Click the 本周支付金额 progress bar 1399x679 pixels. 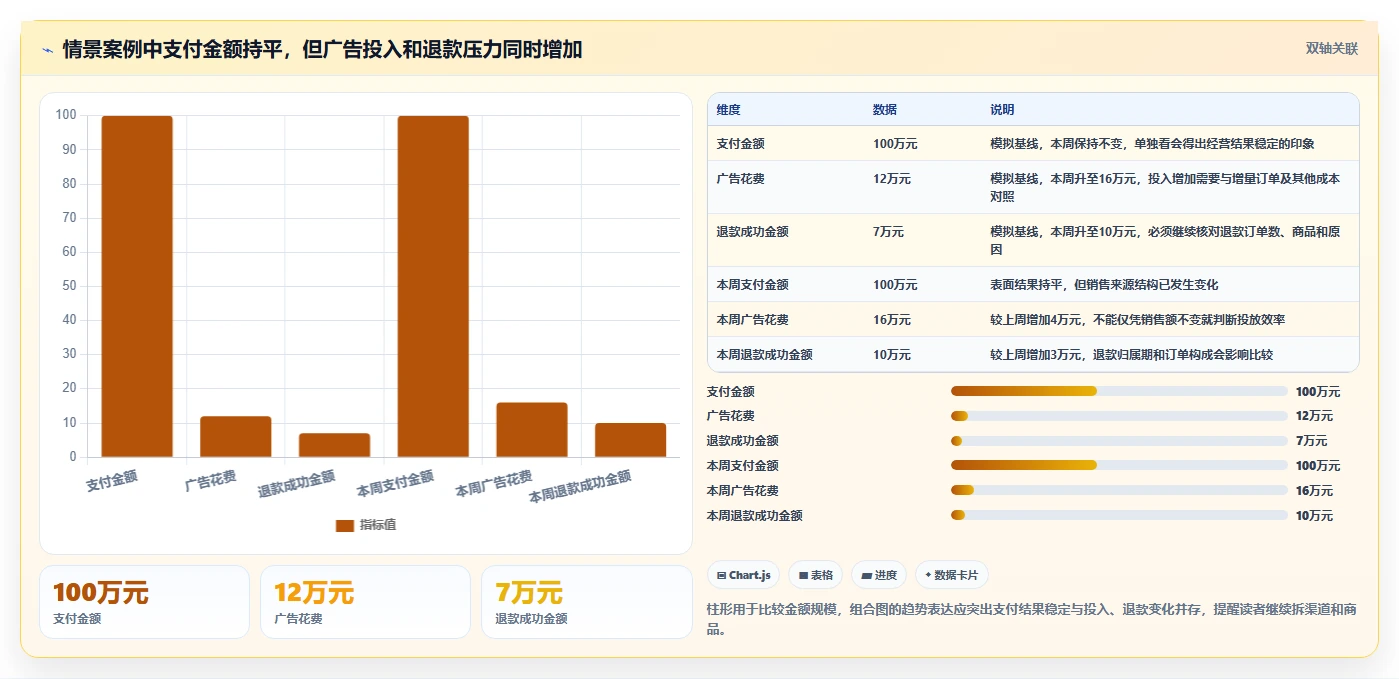1119,465
